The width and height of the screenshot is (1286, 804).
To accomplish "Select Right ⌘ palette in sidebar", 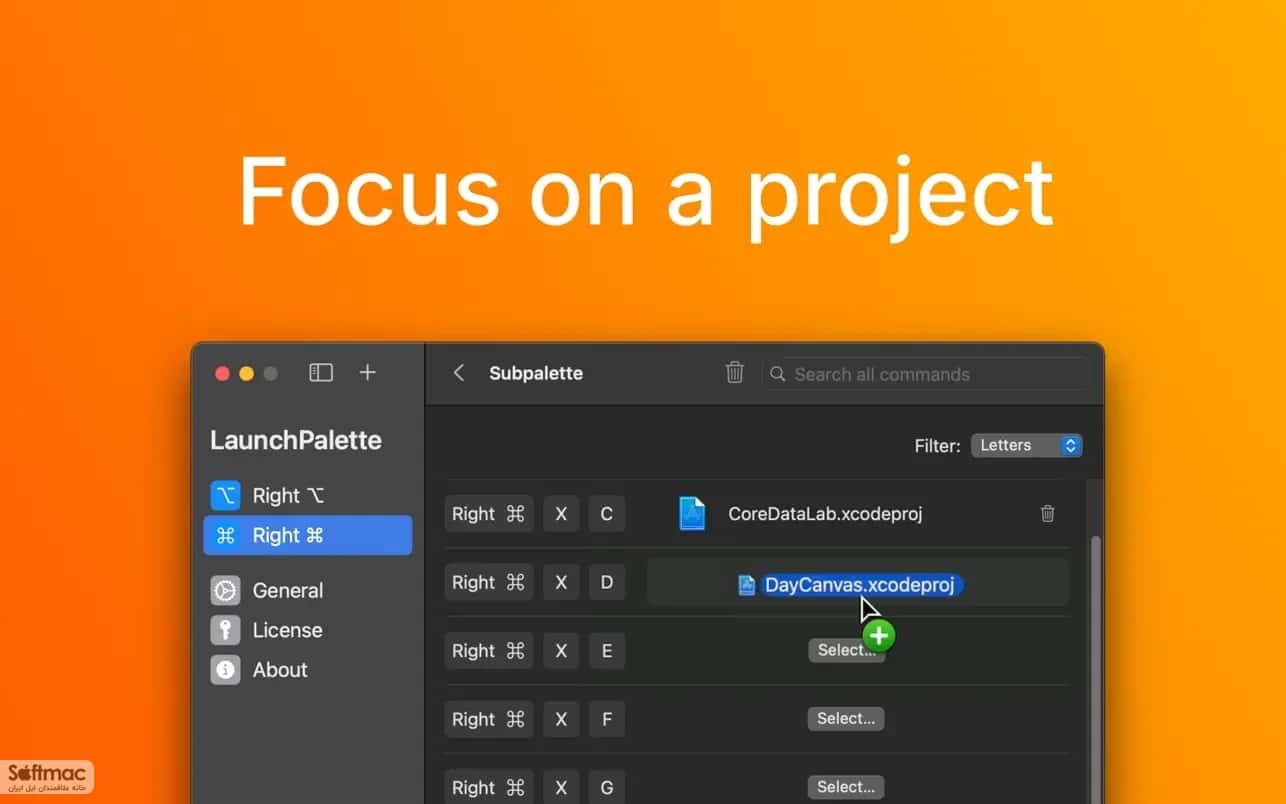I will tap(307, 535).
